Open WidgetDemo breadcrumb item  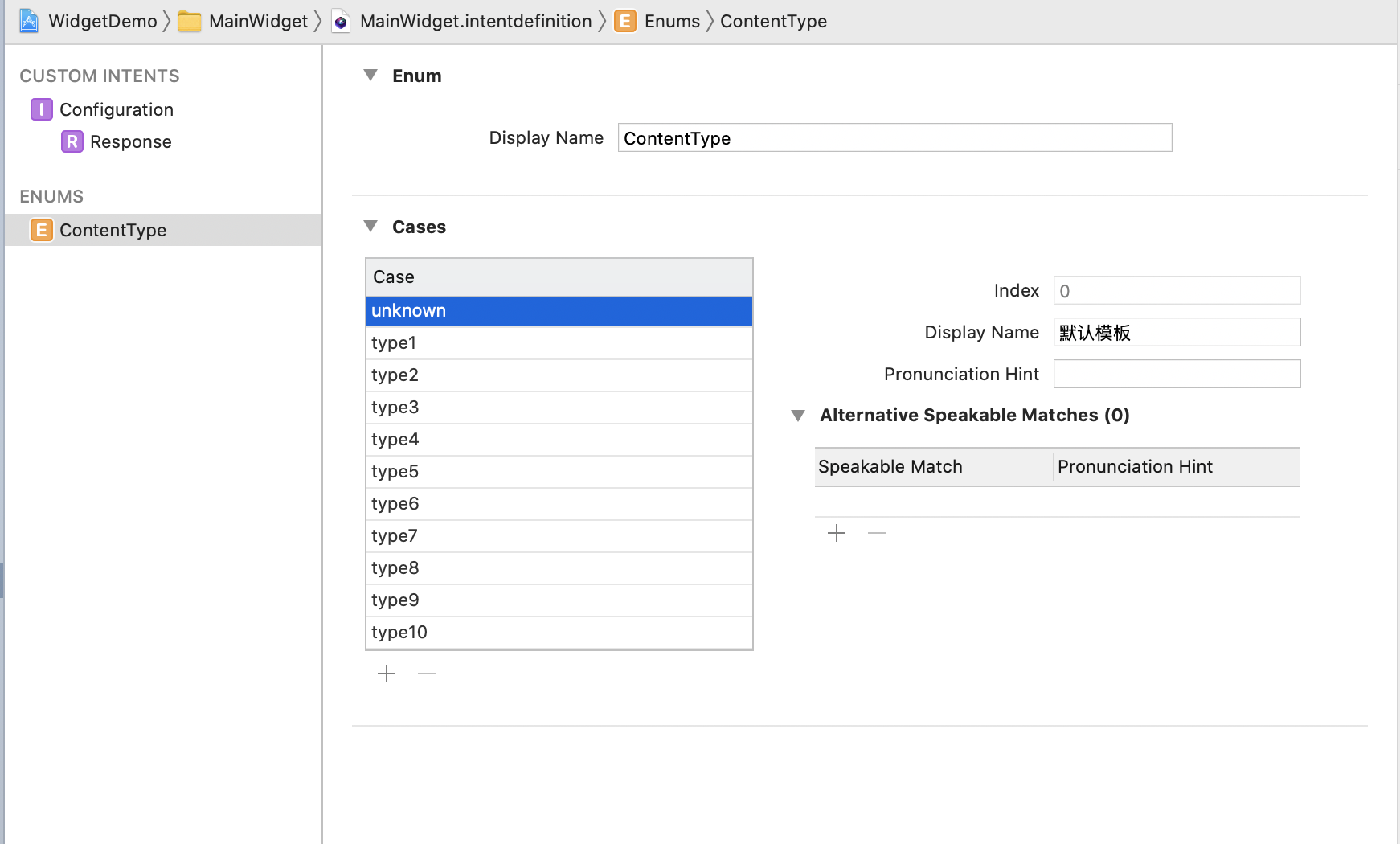pyautogui.click(x=103, y=21)
